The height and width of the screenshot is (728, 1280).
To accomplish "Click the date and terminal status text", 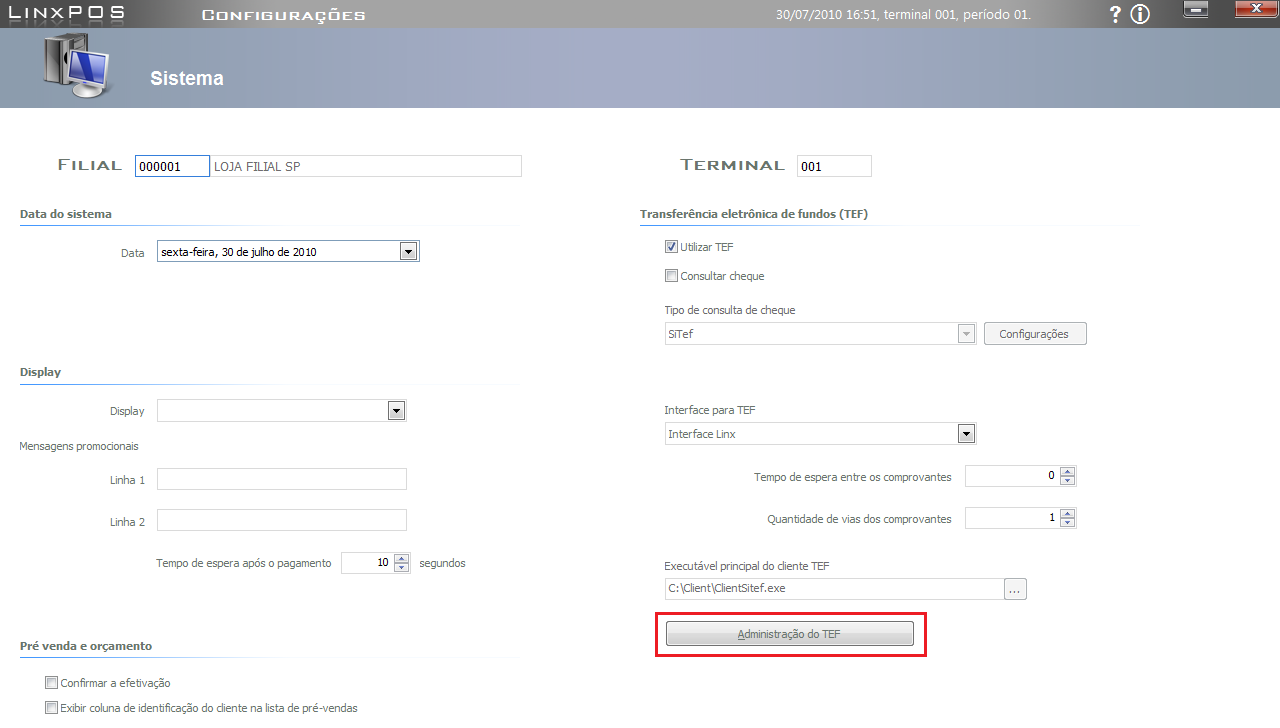I will pos(903,15).
